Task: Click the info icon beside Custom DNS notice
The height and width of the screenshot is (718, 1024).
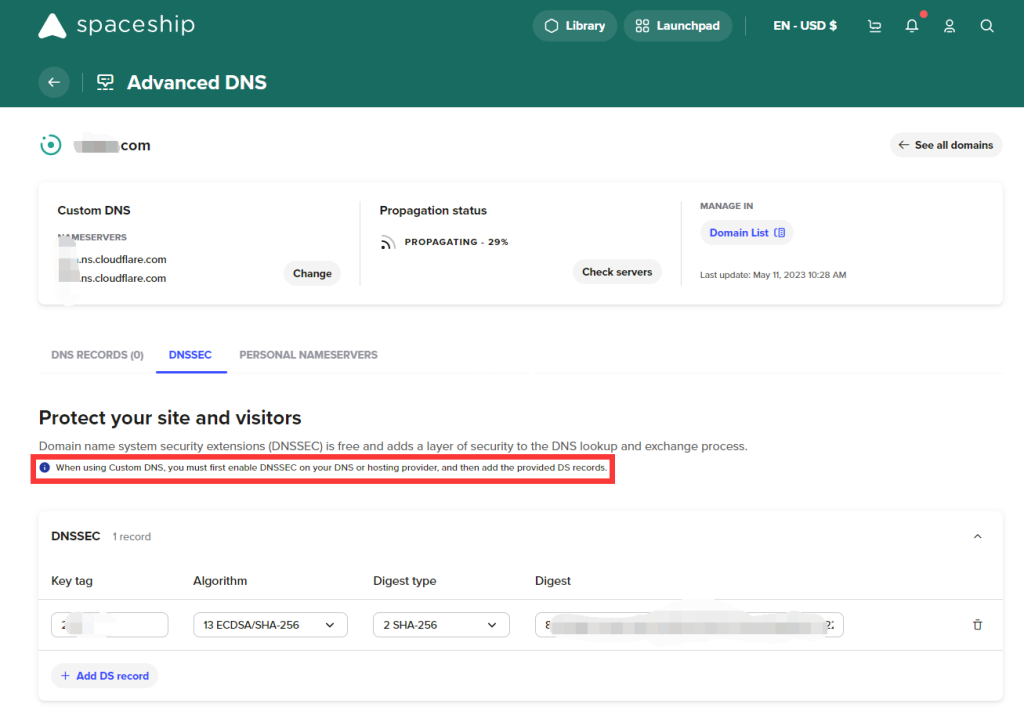Action: 44,467
